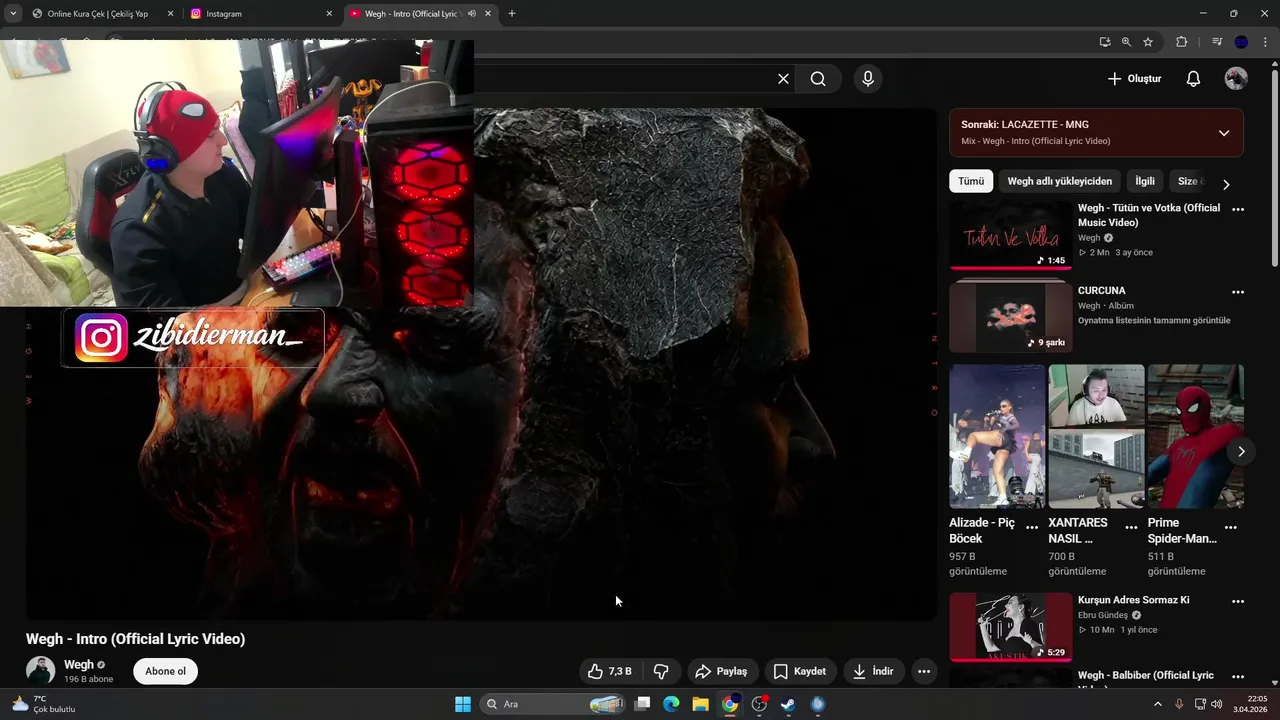Open options for Tütün ve Votka video
The image size is (1280, 720).
[1238, 209]
